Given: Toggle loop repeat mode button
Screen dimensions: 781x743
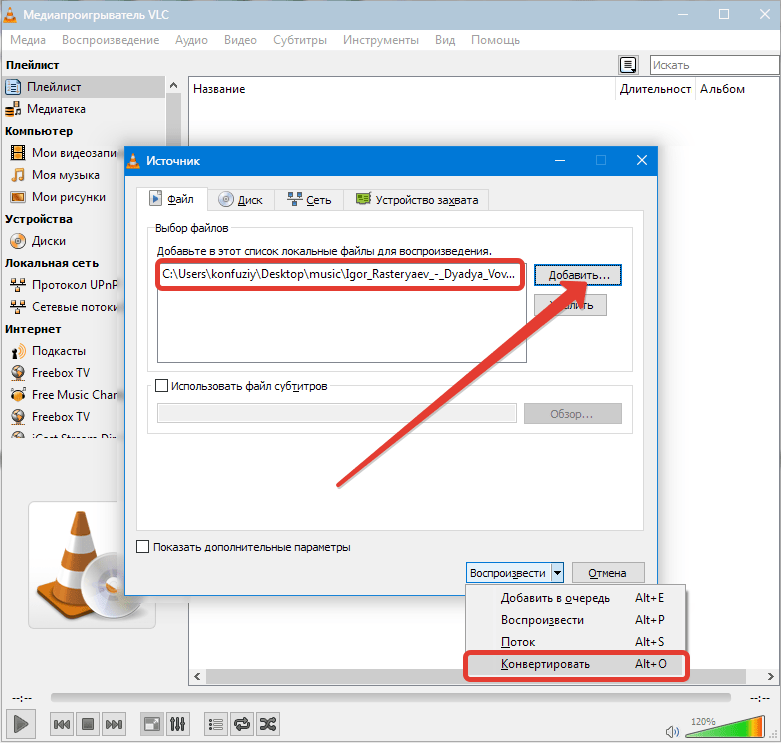Looking at the screenshot, I should click(x=242, y=724).
